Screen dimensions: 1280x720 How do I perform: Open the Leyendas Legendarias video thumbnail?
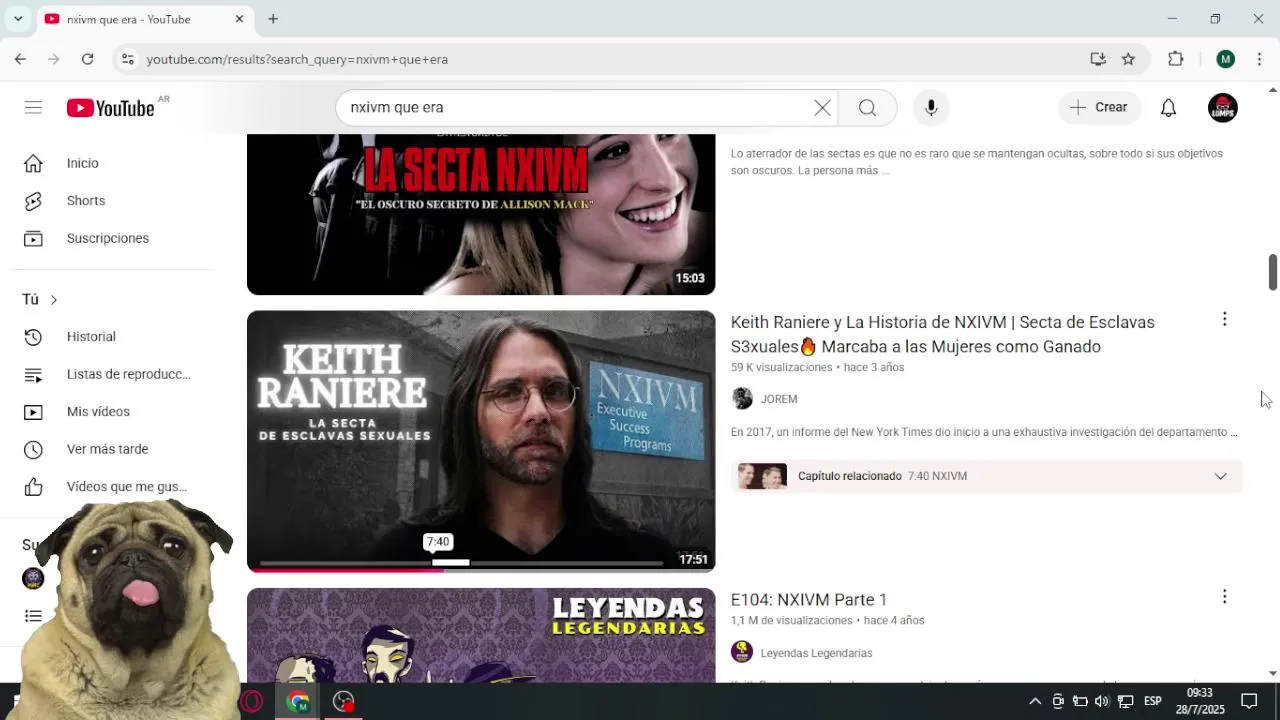pos(481,635)
